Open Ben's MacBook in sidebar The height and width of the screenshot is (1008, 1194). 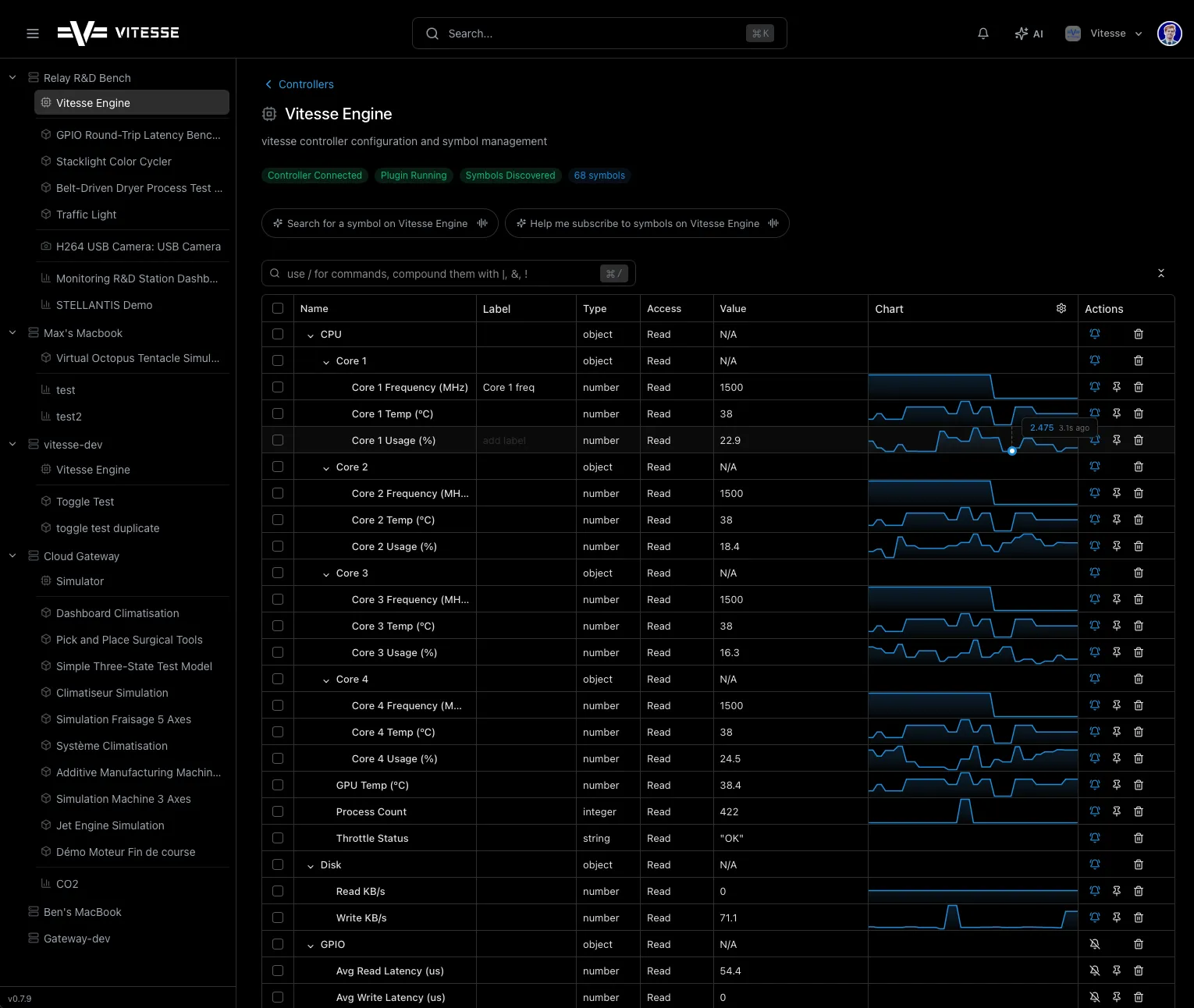point(82,912)
